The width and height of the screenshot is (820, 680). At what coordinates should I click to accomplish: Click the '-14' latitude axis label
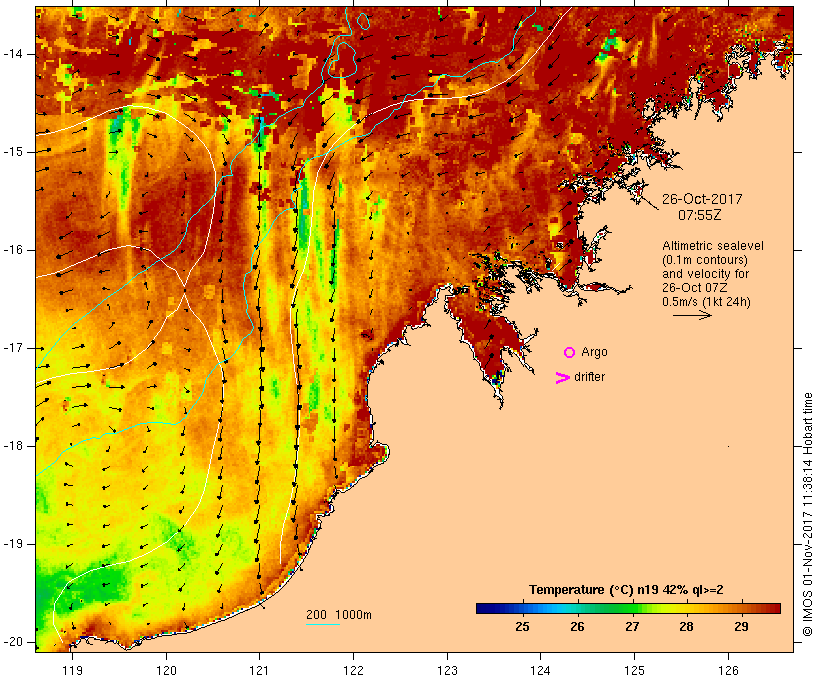(x=12, y=54)
